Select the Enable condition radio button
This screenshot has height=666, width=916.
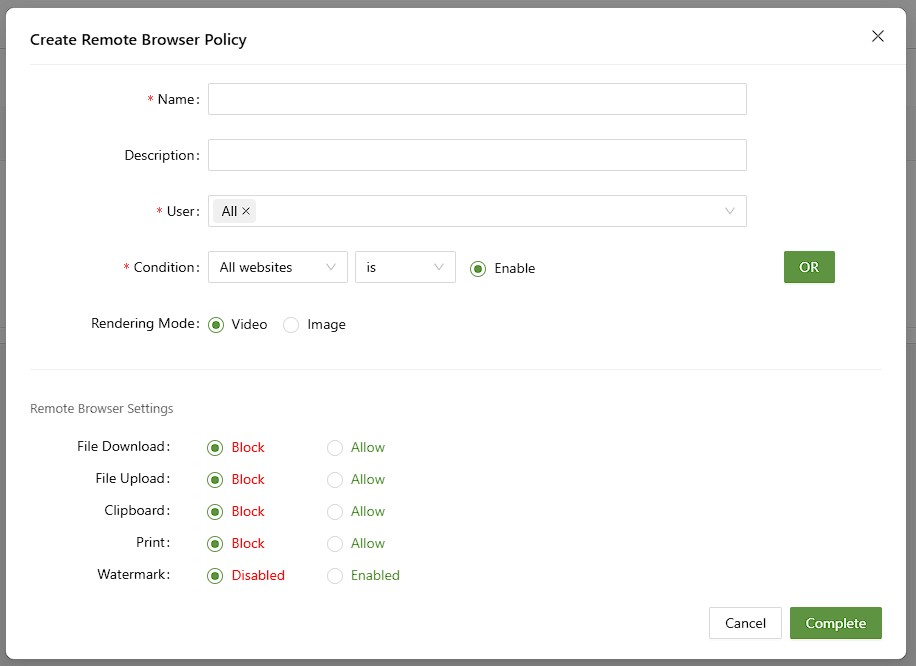[x=478, y=268]
